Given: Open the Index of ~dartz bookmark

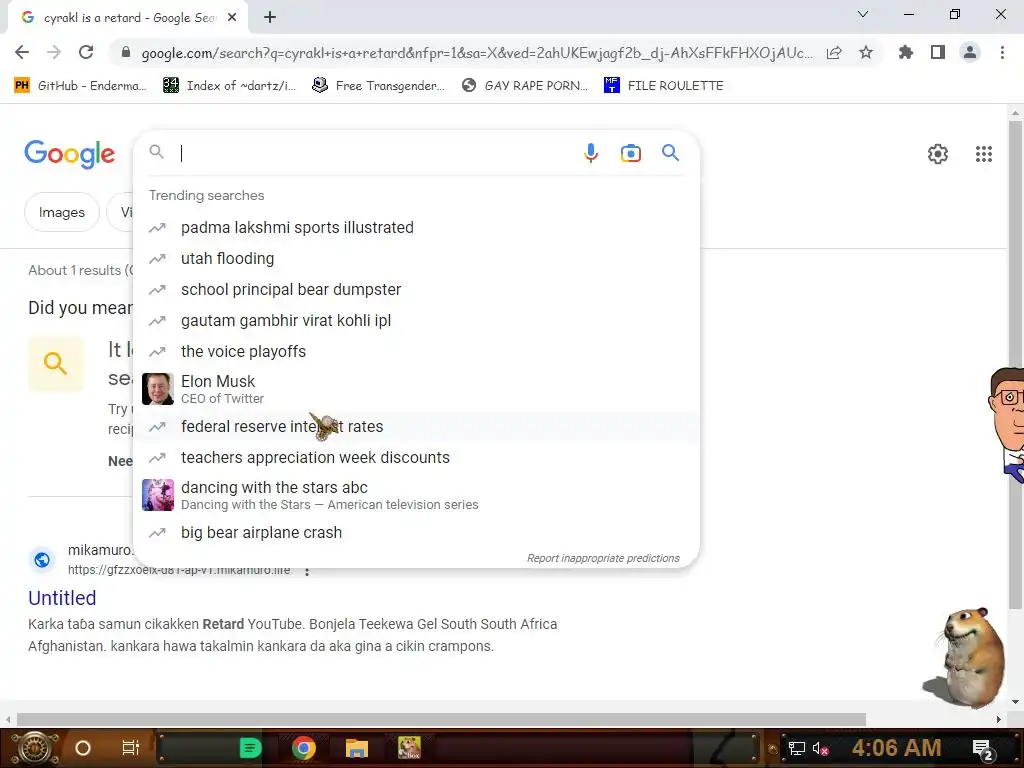Looking at the screenshot, I should (x=230, y=86).
